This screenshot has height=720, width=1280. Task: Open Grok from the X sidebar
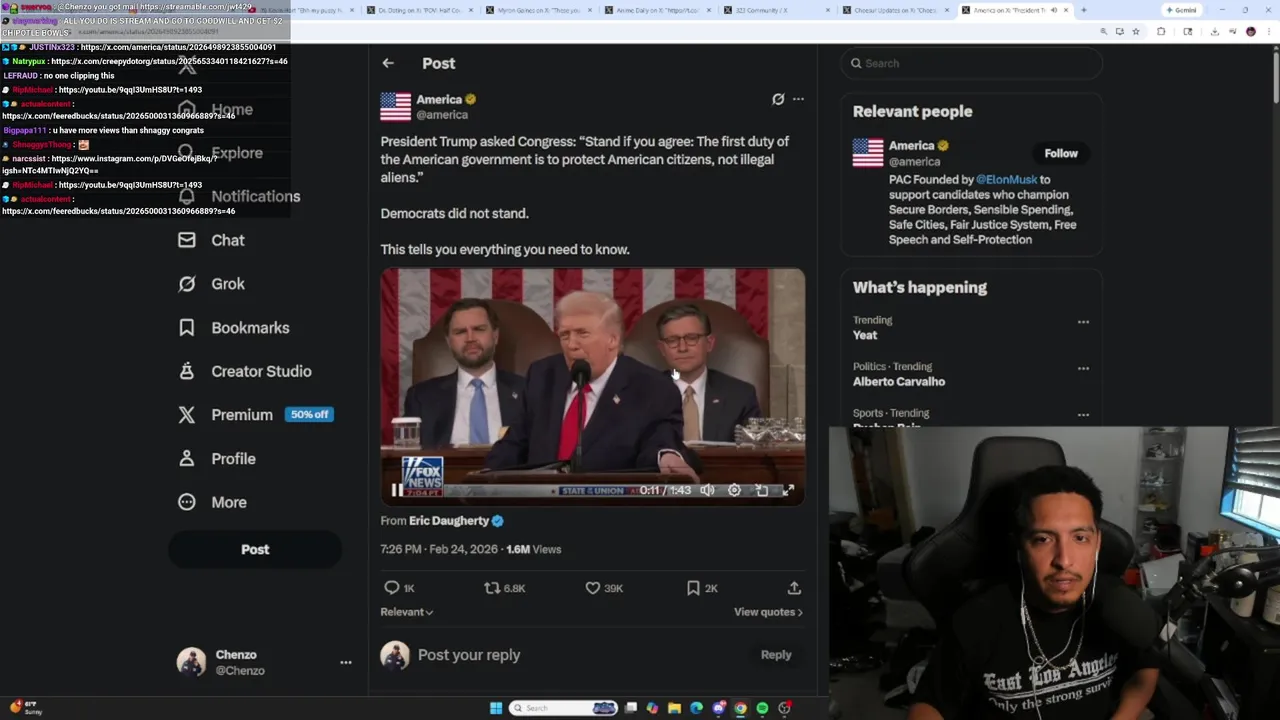[211, 284]
